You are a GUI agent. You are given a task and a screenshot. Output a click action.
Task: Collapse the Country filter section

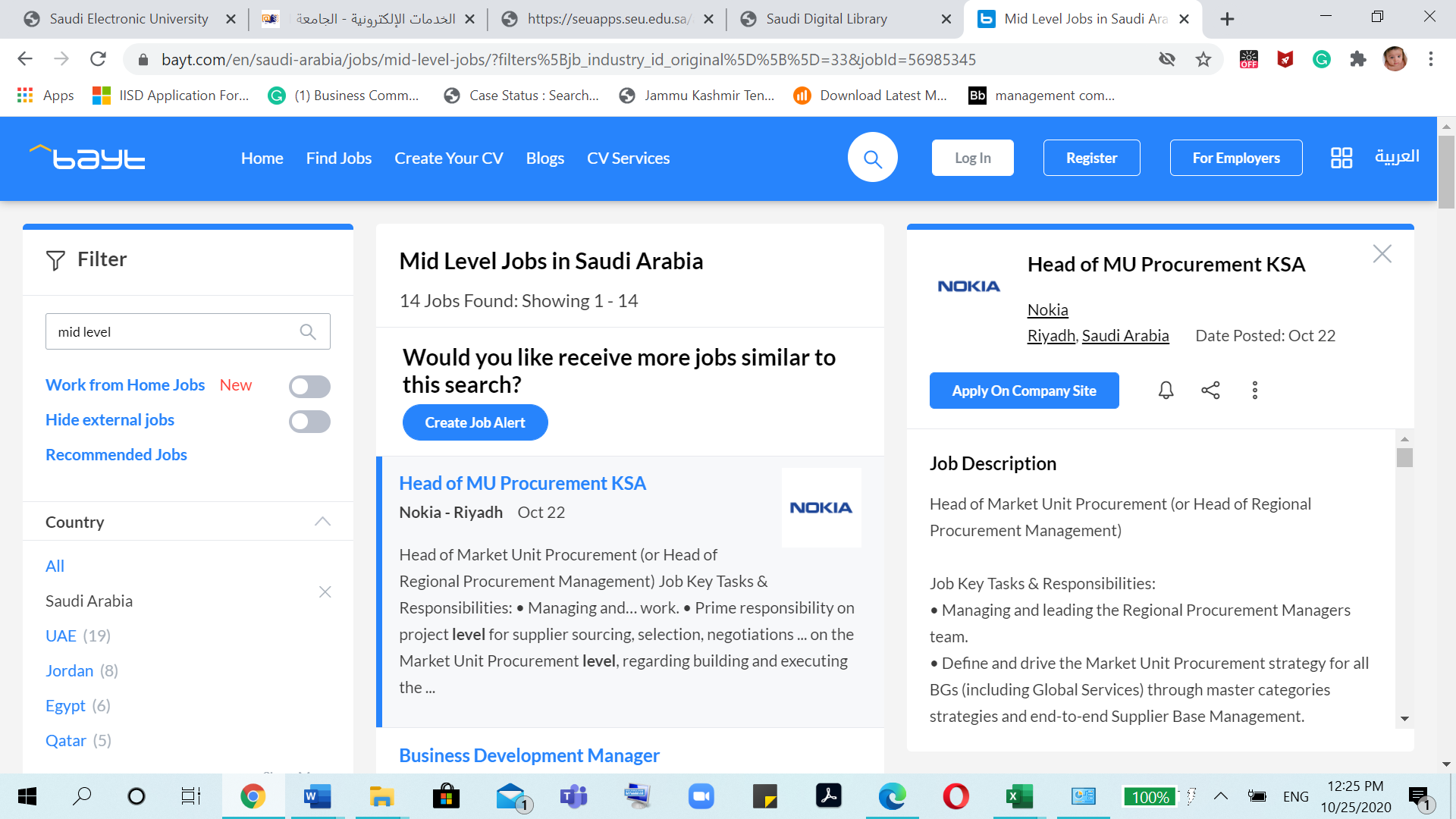pos(322,521)
